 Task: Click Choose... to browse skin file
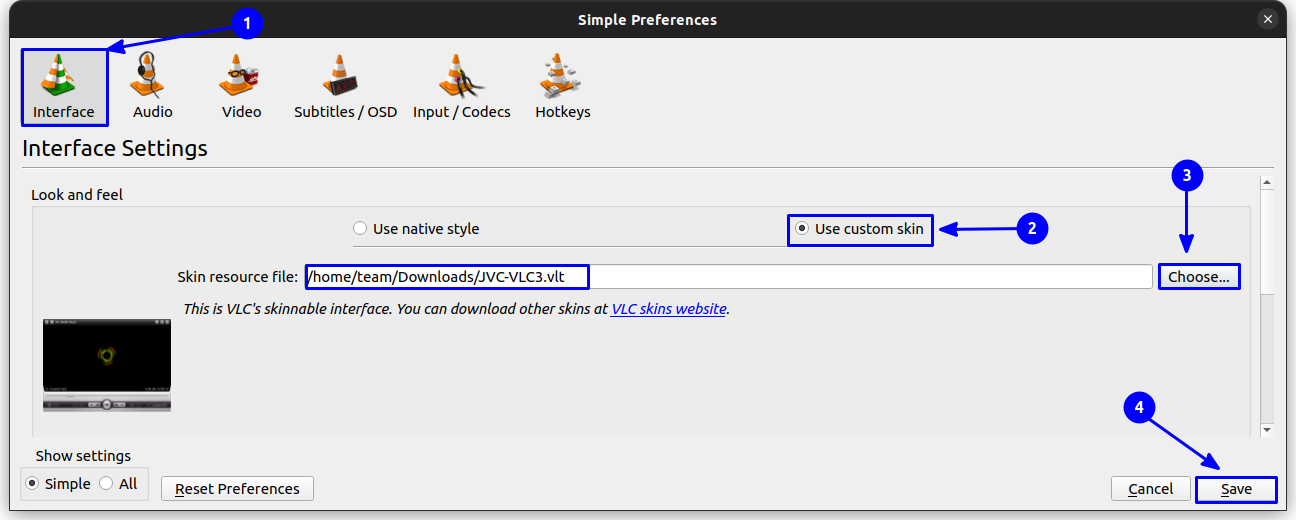click(x=1199, y=277)
